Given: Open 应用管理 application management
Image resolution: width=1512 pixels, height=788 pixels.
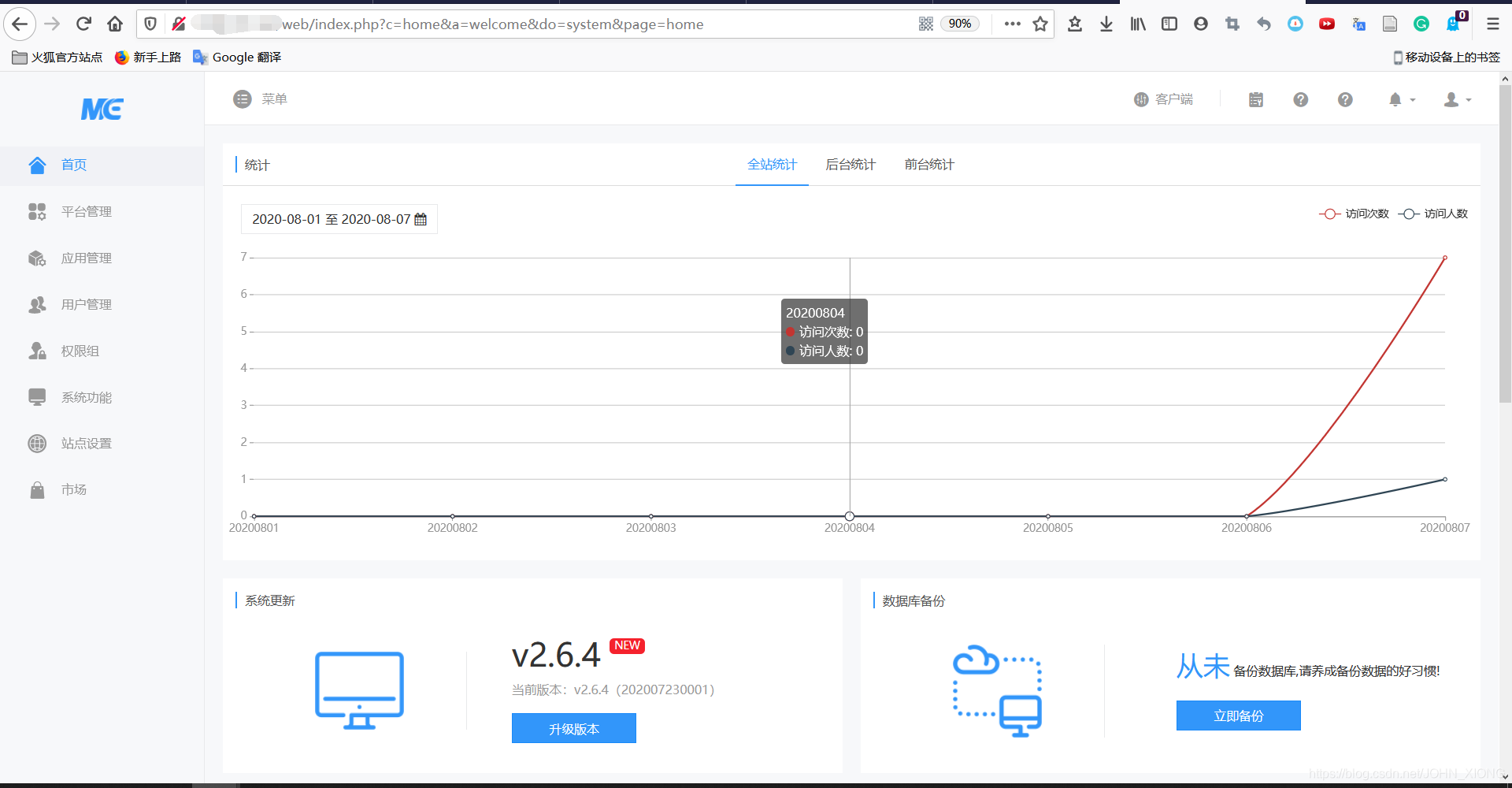Looking at the screenshot, I should (x=87, y=258).
